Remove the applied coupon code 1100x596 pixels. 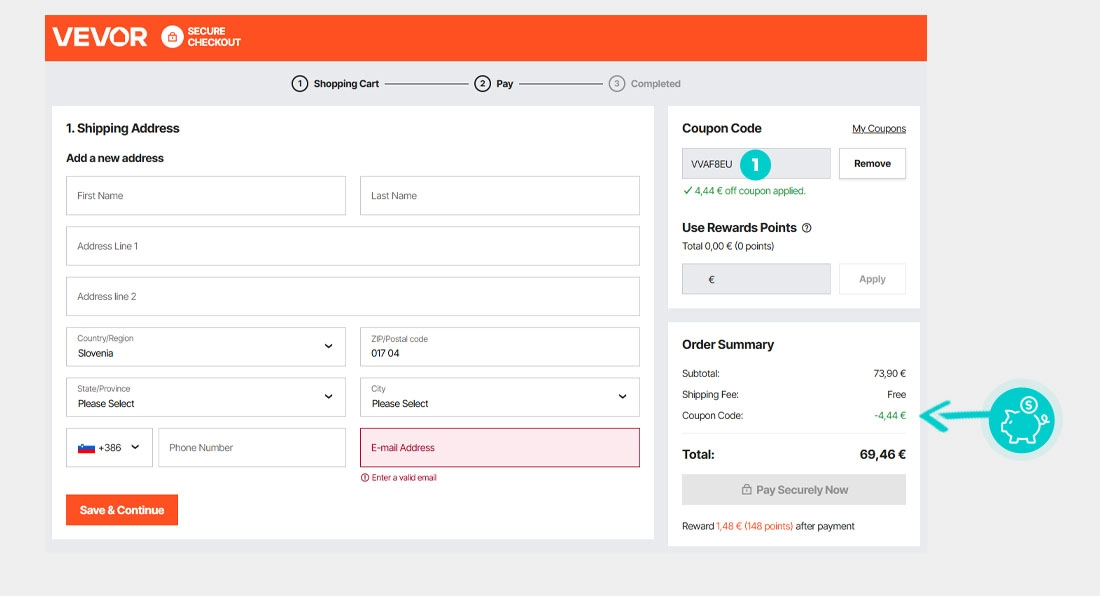[x=872, y=163]
